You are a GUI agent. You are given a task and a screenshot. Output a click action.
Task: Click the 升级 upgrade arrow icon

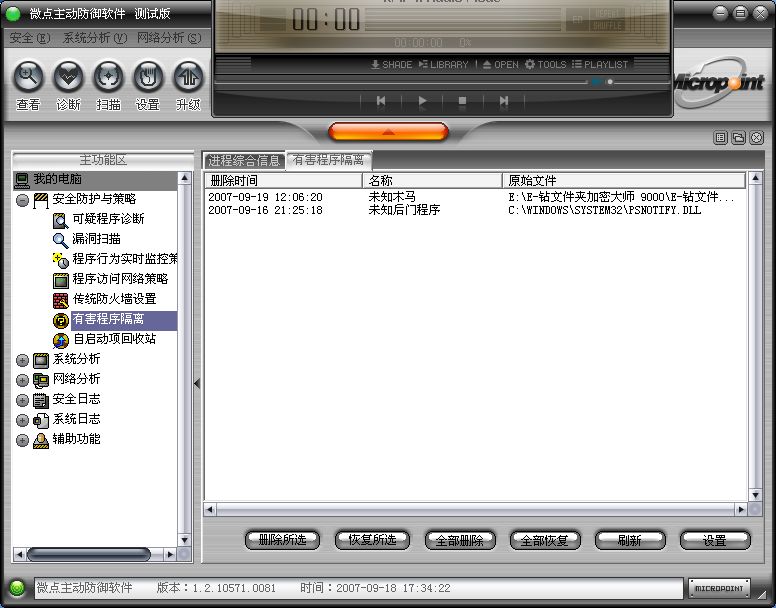coord(188,76)
